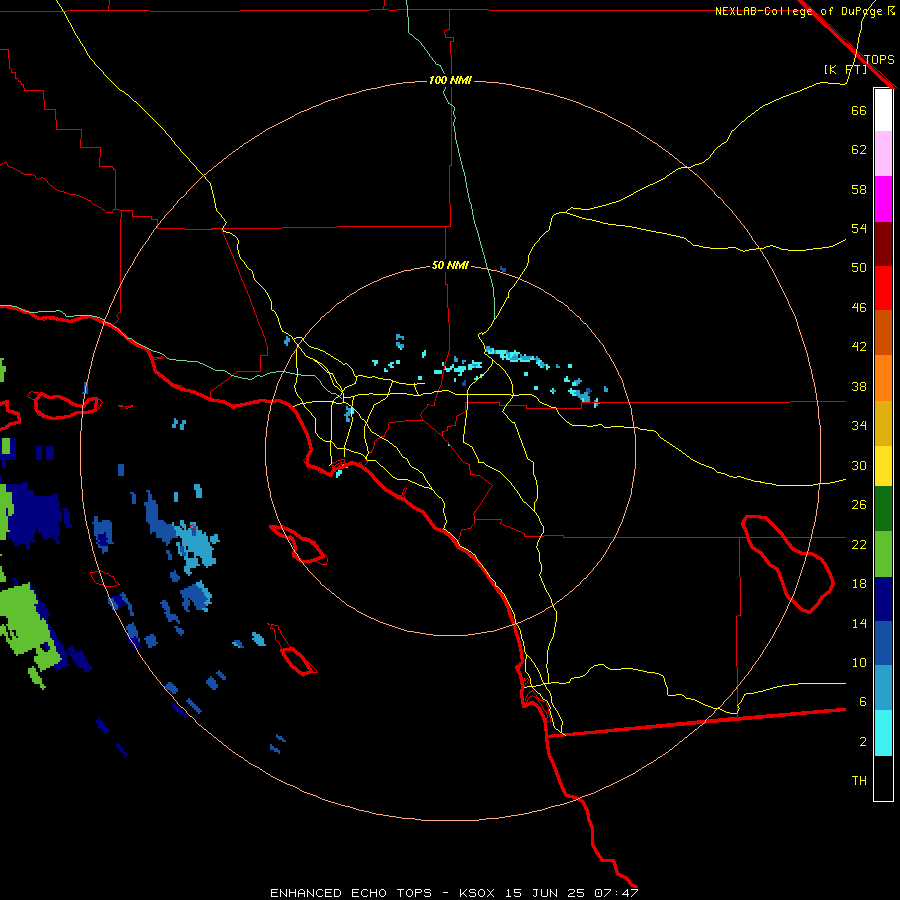Viewport: 900px width, 900px height.
Task: Click the TH scale label
Action: click(859, 781)
